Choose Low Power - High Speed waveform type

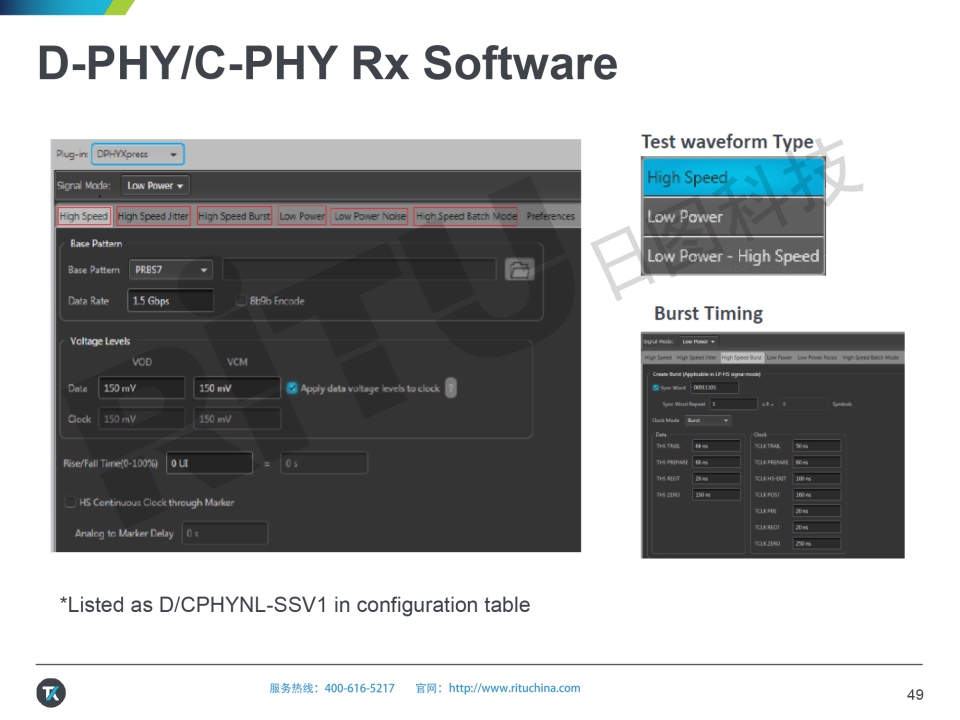pos(733,256)
